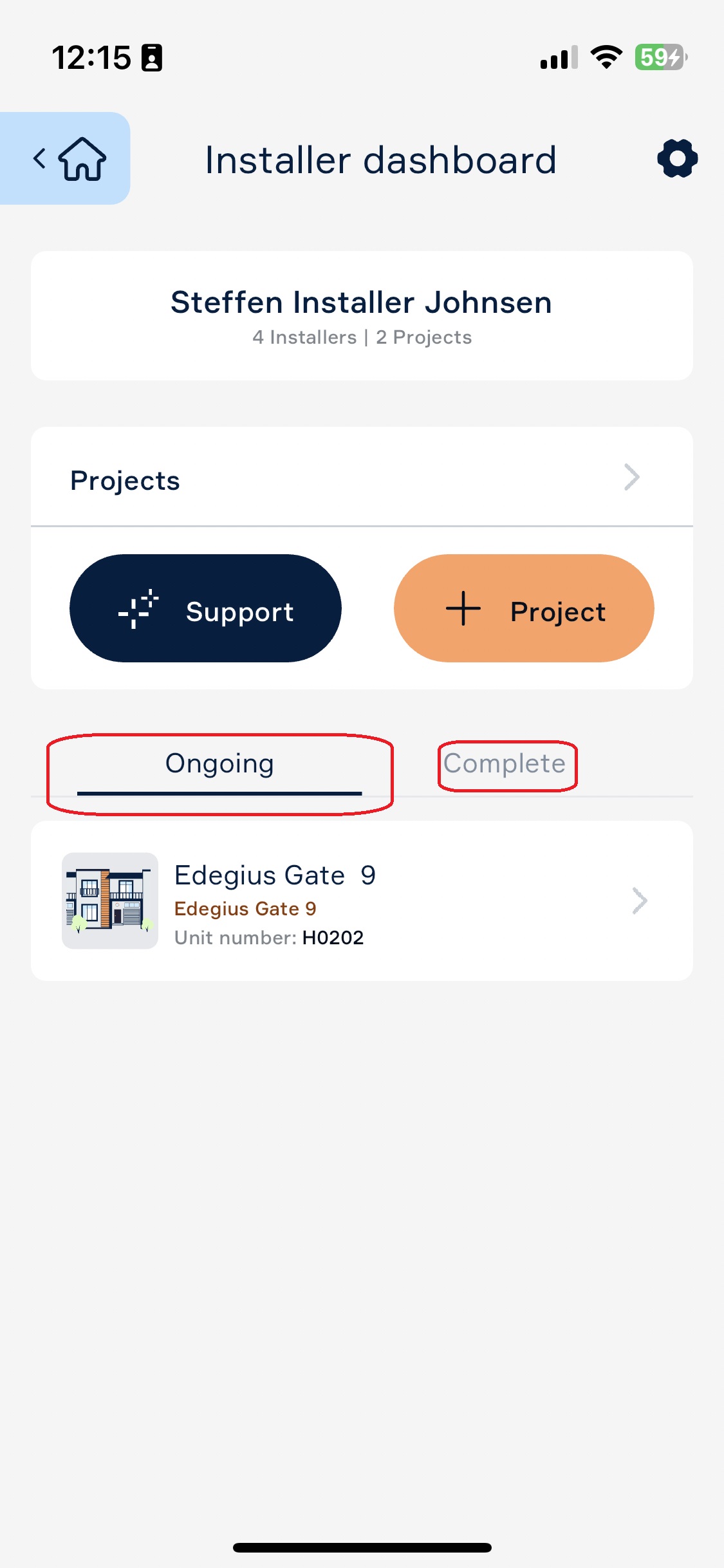Tap the plus icon on Project button
724x1568 pixels.
click(463, 609)
